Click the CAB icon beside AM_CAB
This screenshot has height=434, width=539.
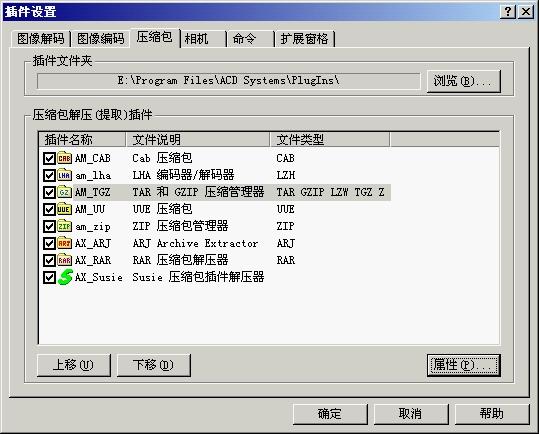click(x=65, y=158)
